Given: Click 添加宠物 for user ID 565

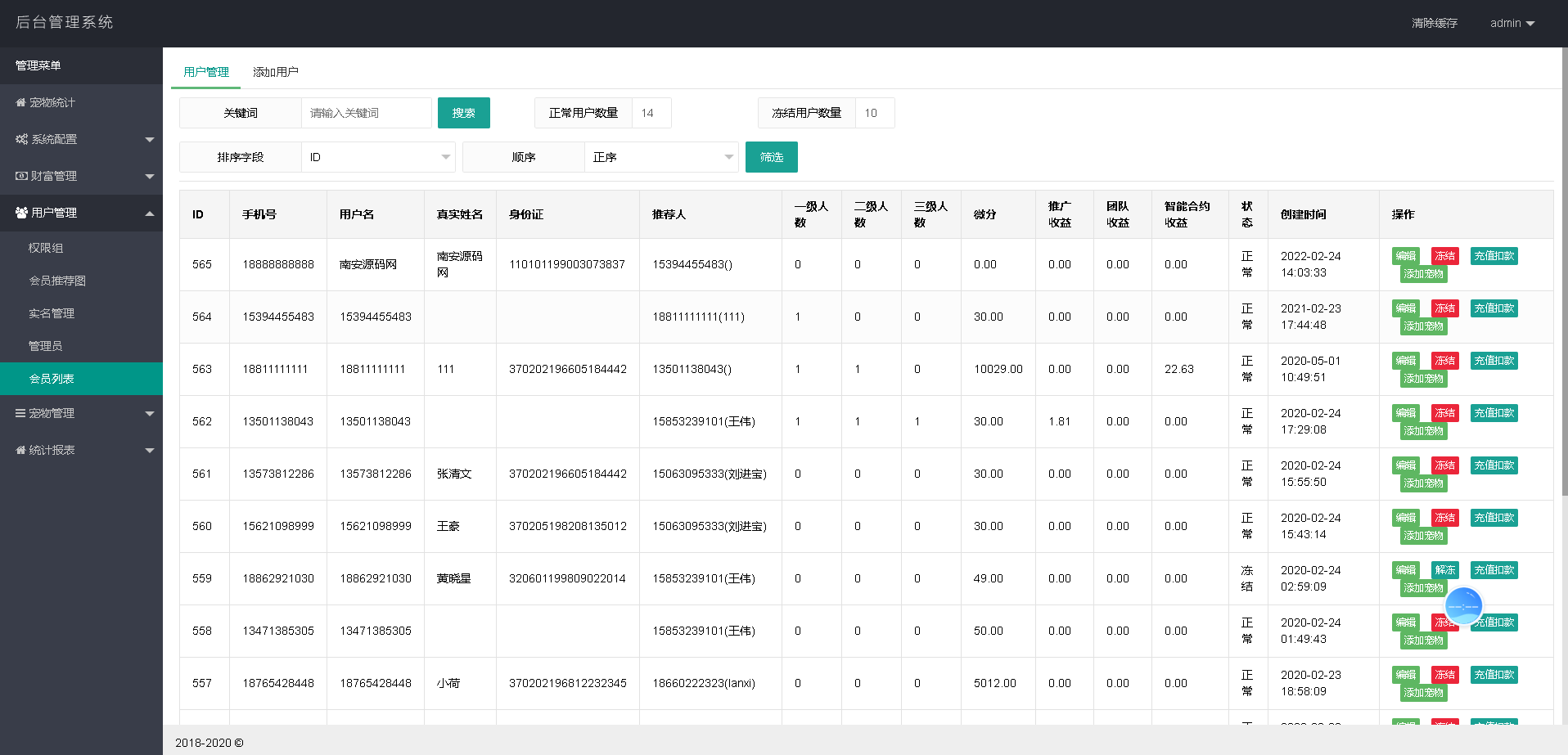Looking at the screenshot, I should click(x=1424, y=274).
